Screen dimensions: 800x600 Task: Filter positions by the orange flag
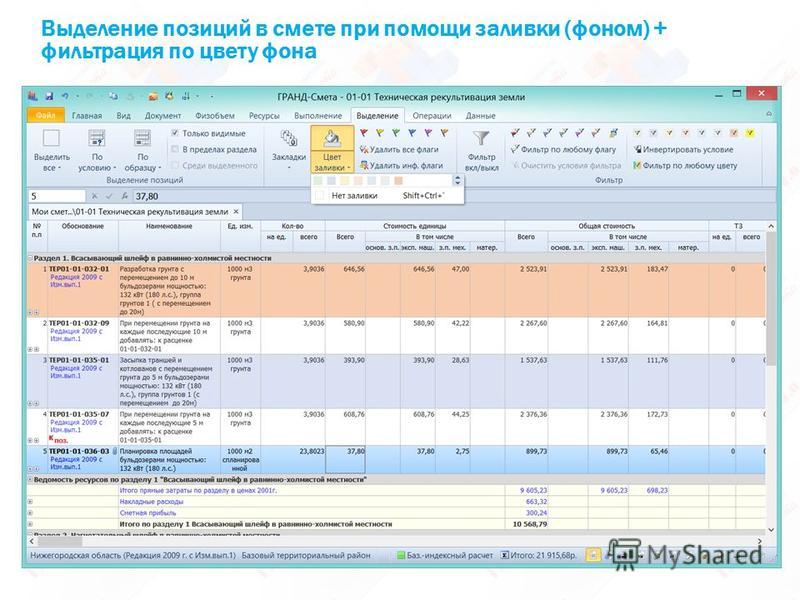[x=596, y=133]
